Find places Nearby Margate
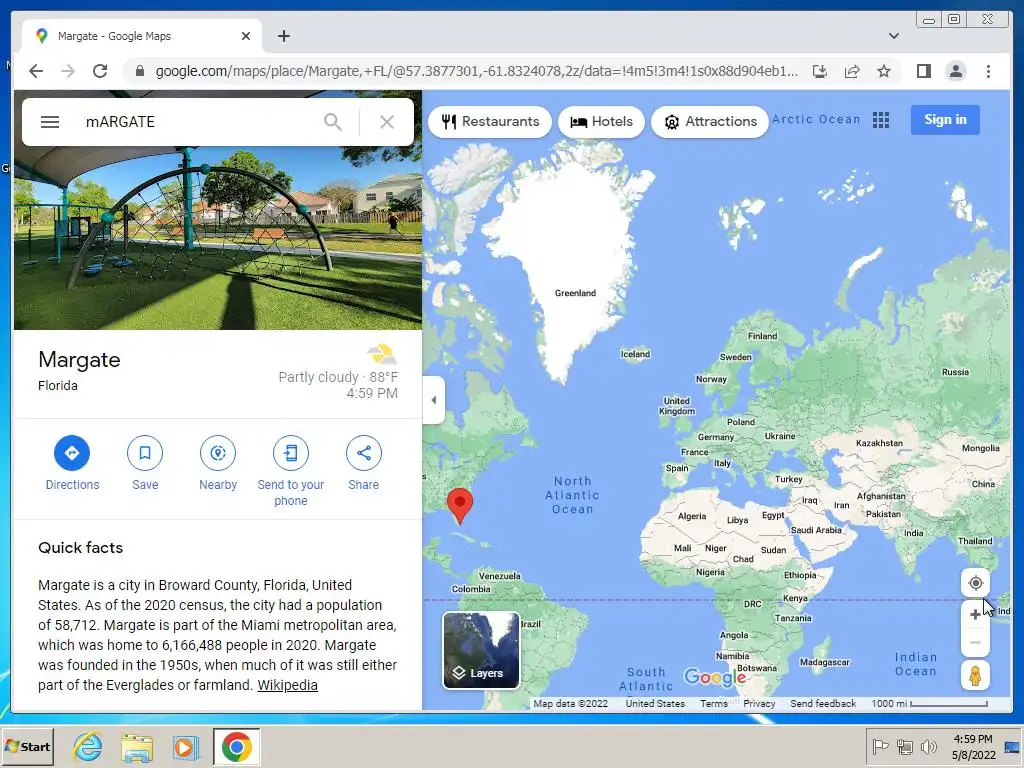Screen dimensions: 1024x768 pos(218,463)
